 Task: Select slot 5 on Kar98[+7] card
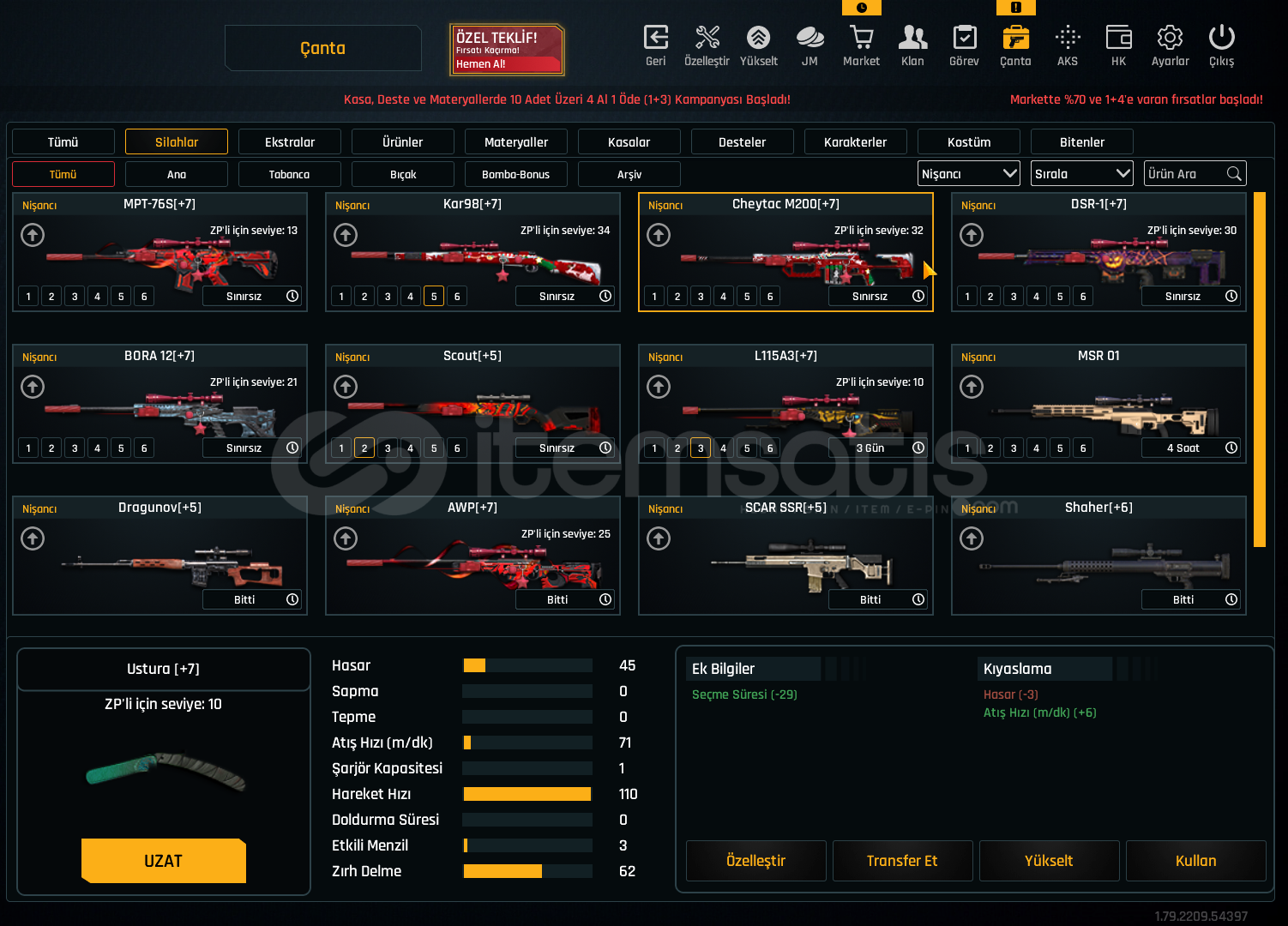coord(434,297)
